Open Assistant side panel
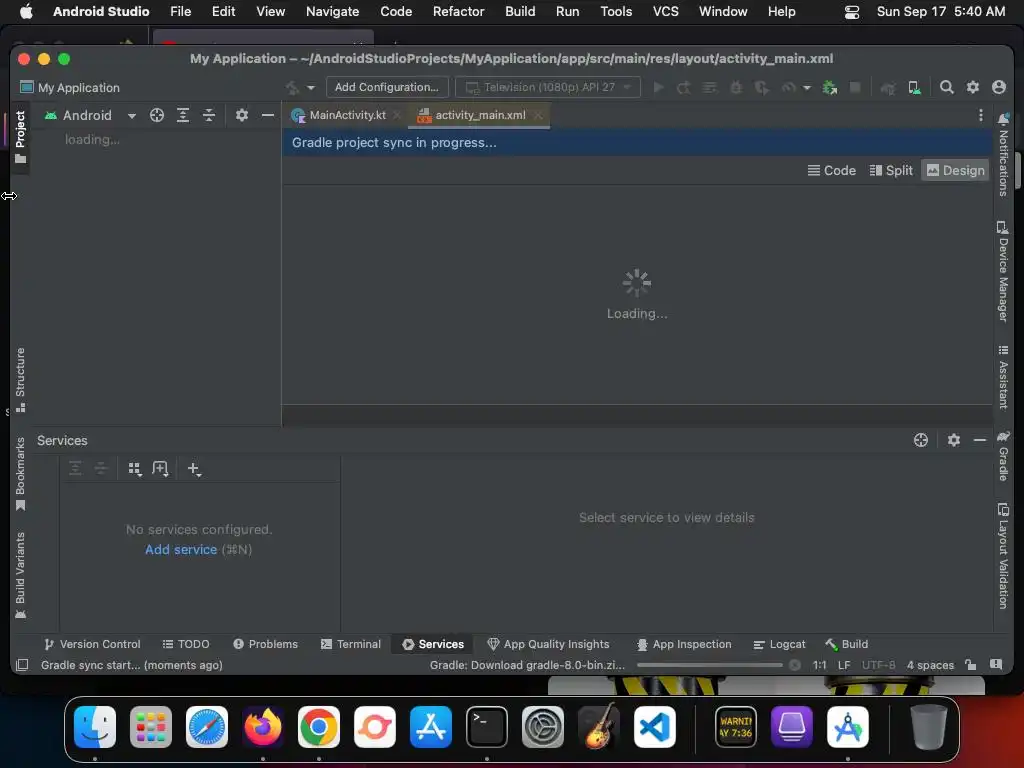 pyautogui.click(x=1003, y=377)
